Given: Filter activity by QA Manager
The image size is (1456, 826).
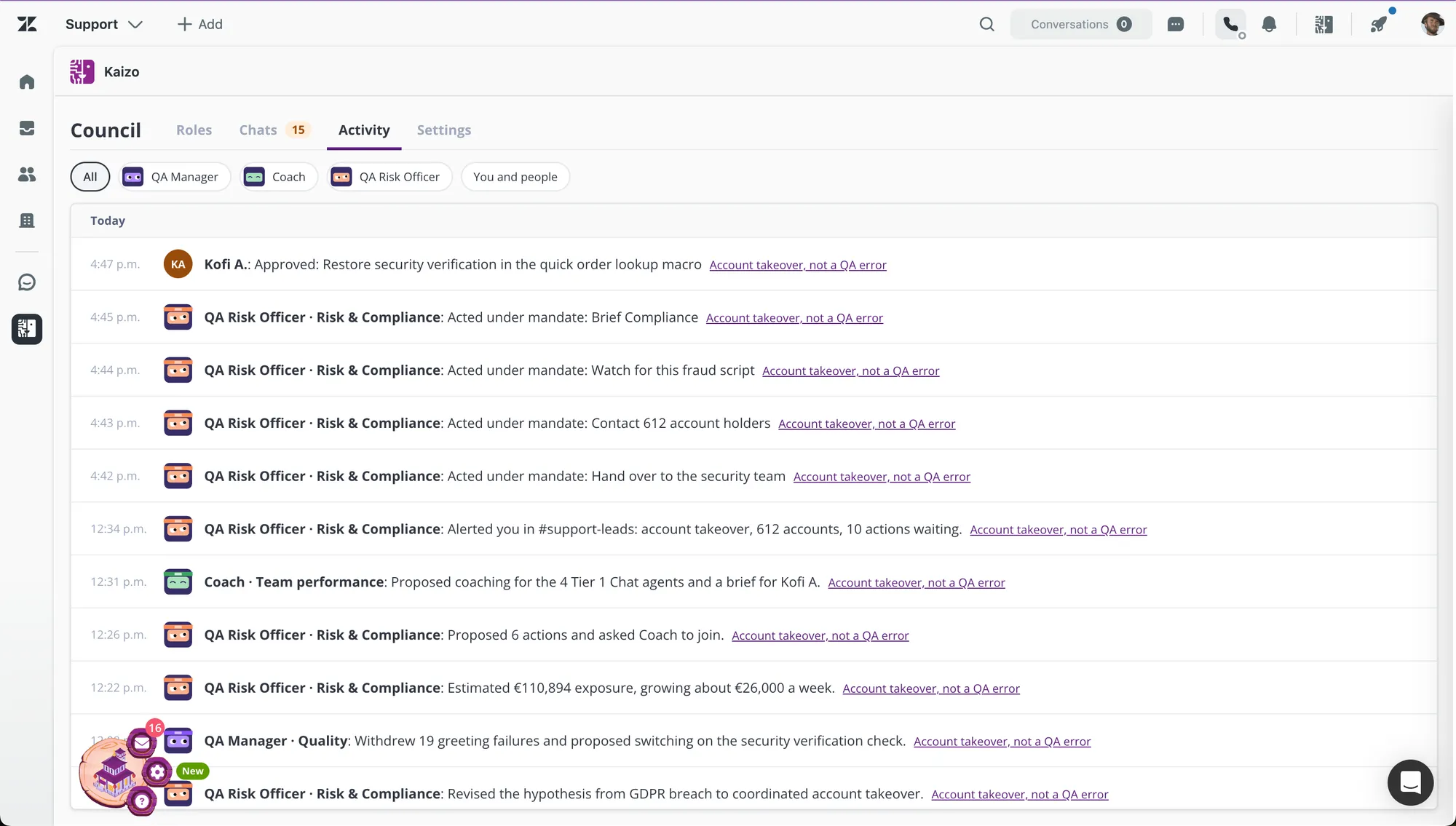Looking at the screenshot, I should 174,177.
